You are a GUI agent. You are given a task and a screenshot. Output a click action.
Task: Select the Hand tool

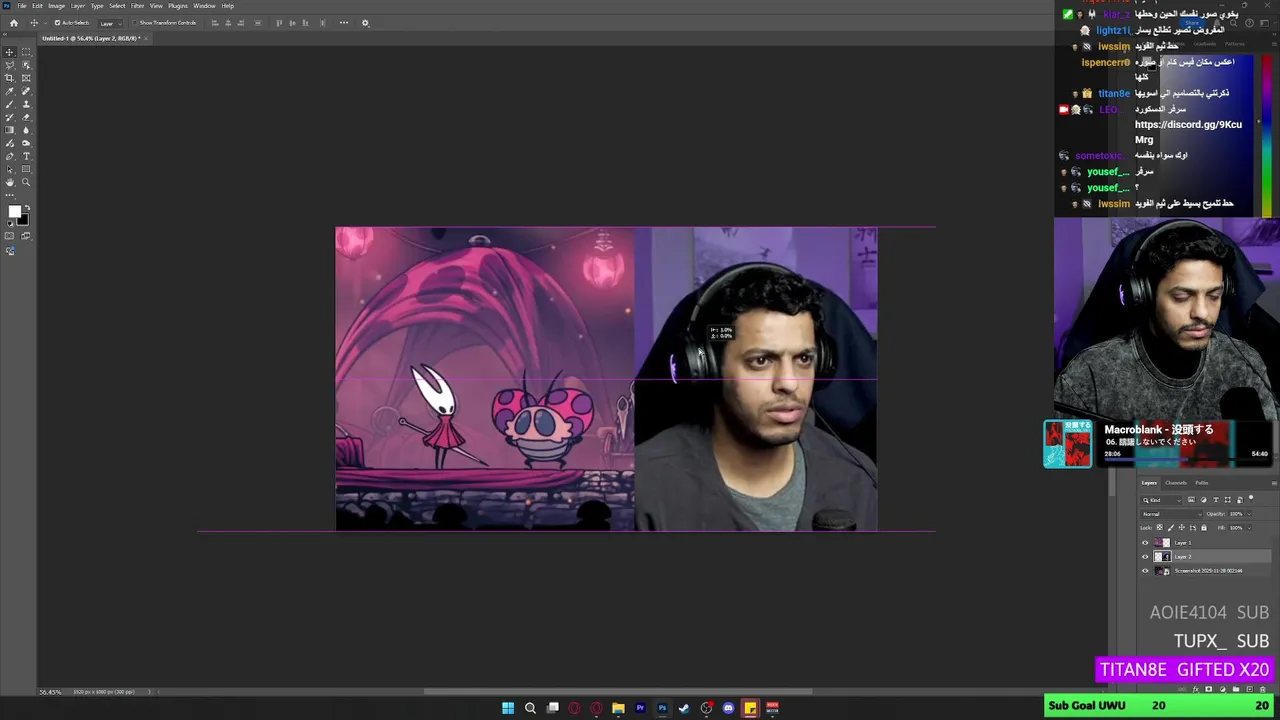pos(10,182)
